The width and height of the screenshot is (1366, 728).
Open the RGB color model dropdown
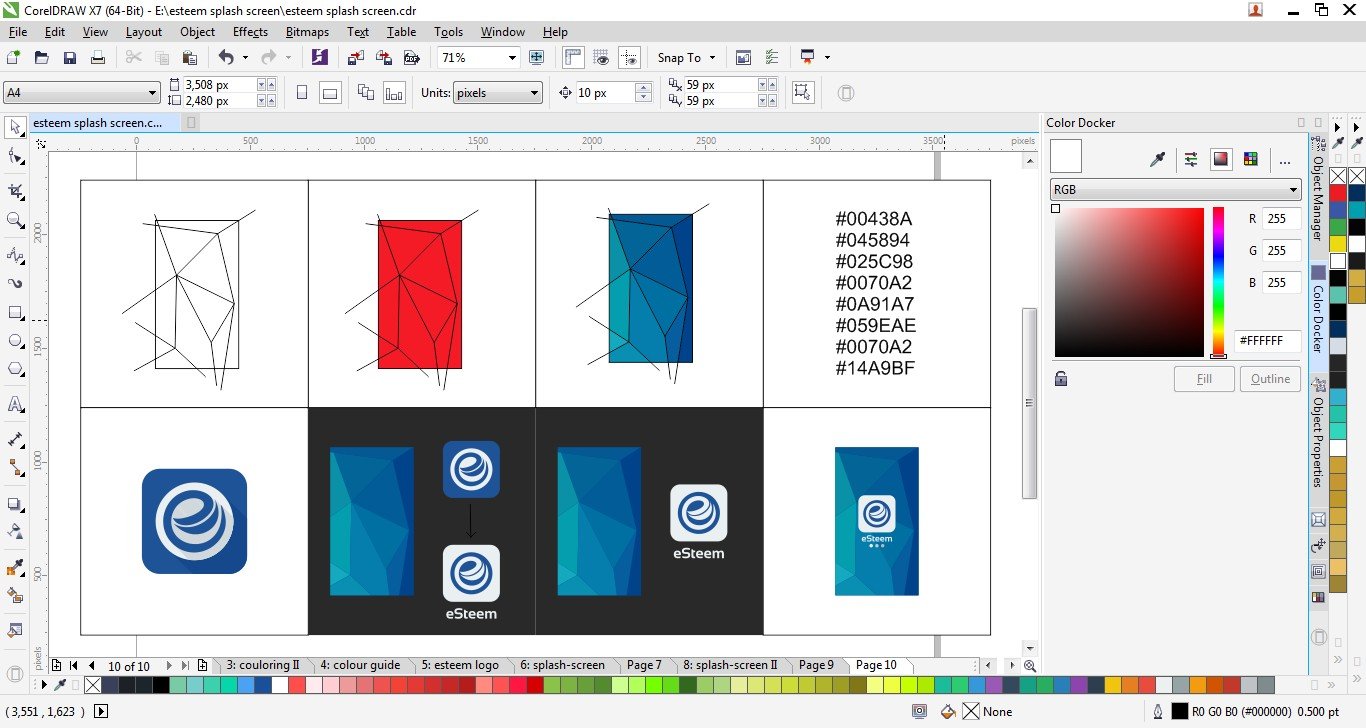(x=1175, y=189)
